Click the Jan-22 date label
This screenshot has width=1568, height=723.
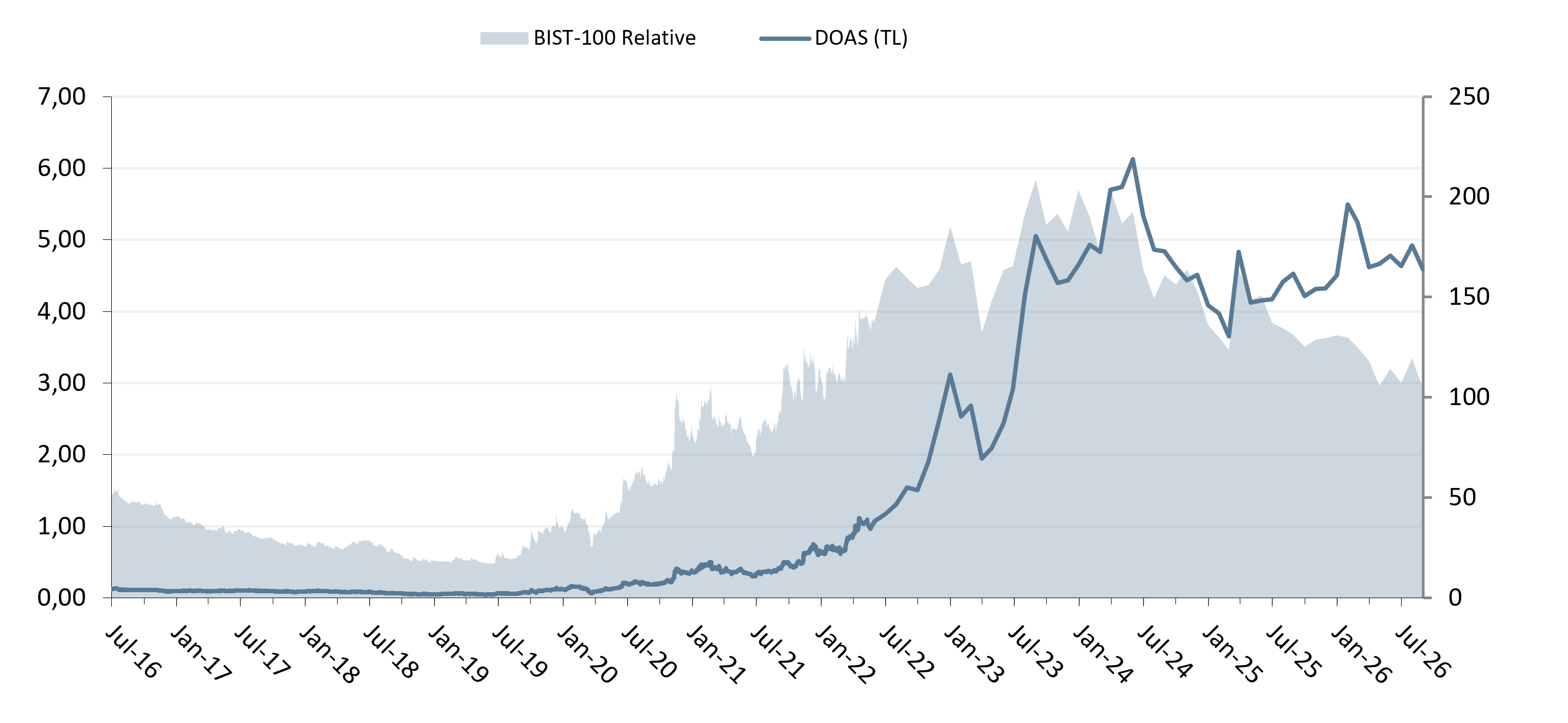click(x=845, y=654)
